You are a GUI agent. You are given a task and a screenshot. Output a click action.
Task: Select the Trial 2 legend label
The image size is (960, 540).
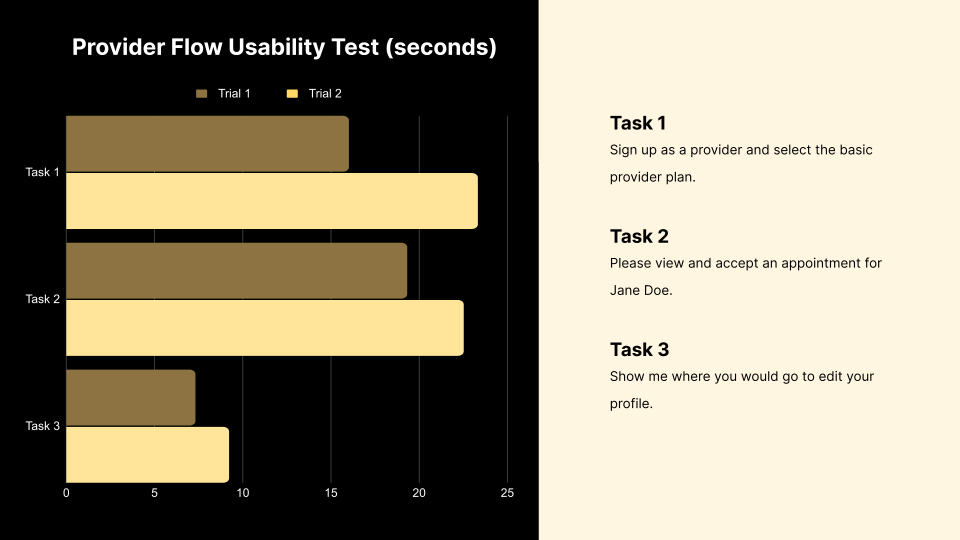pyautogui.click(x=325, y=93)
